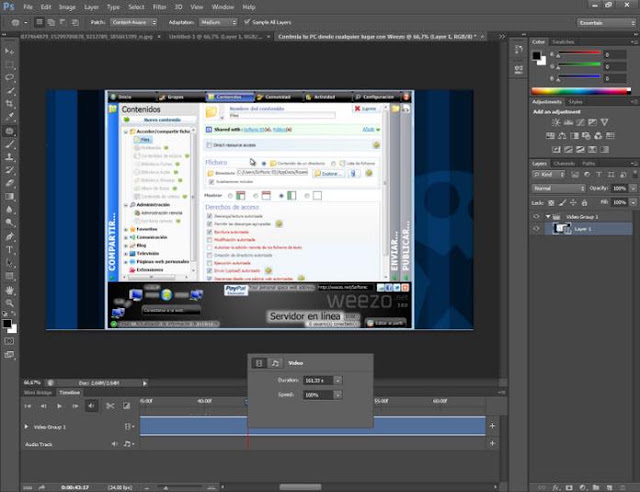Switch to the Channels tab
The height and width of the screenshot is (492, 640).
click(x=564, y=163)
